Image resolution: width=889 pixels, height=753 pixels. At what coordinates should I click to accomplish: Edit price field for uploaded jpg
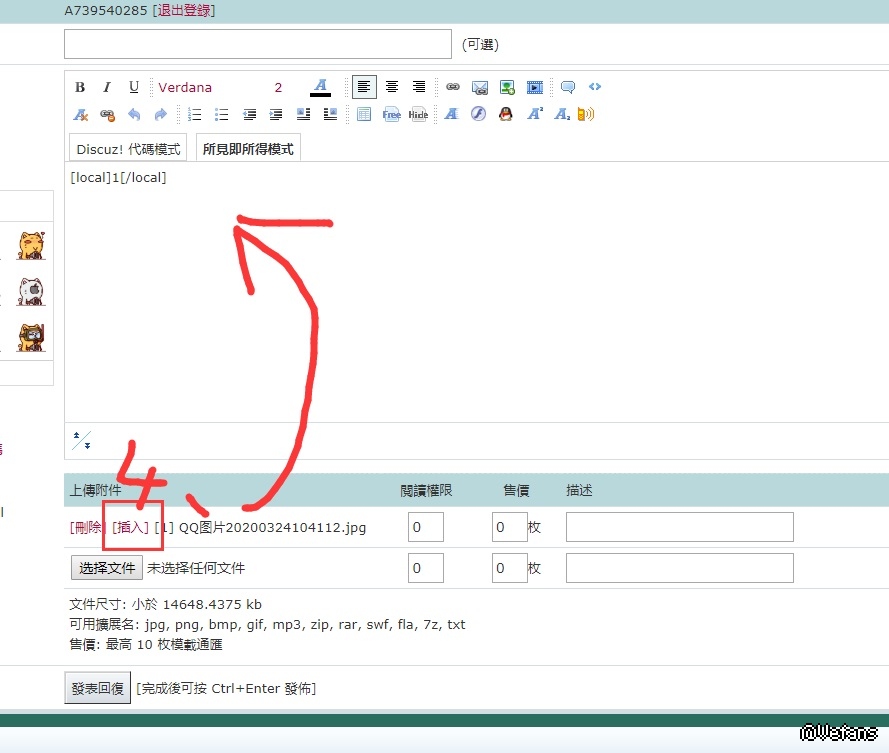tap(510, 527)
